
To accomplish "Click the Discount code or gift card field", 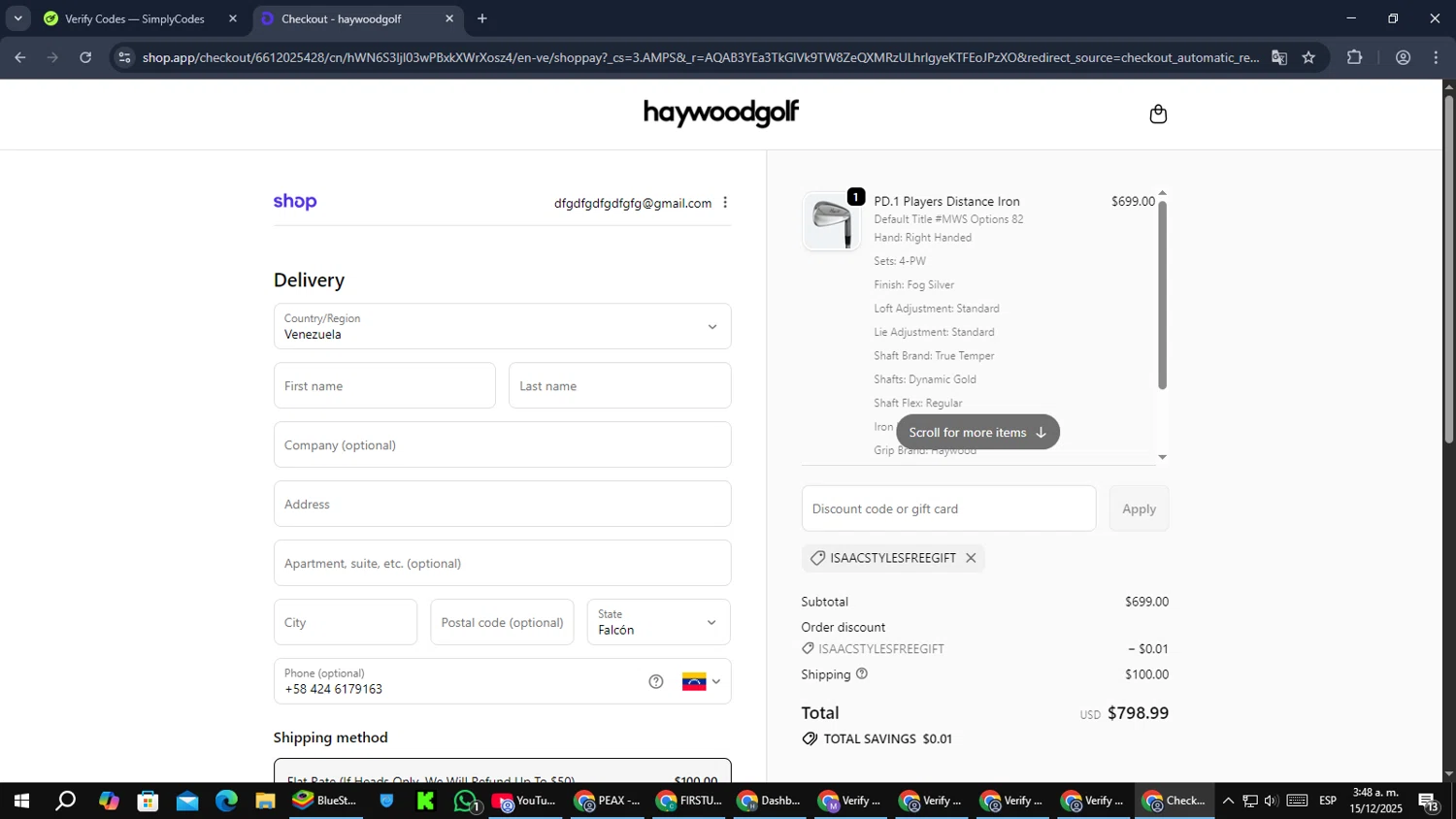I will 948,508.
